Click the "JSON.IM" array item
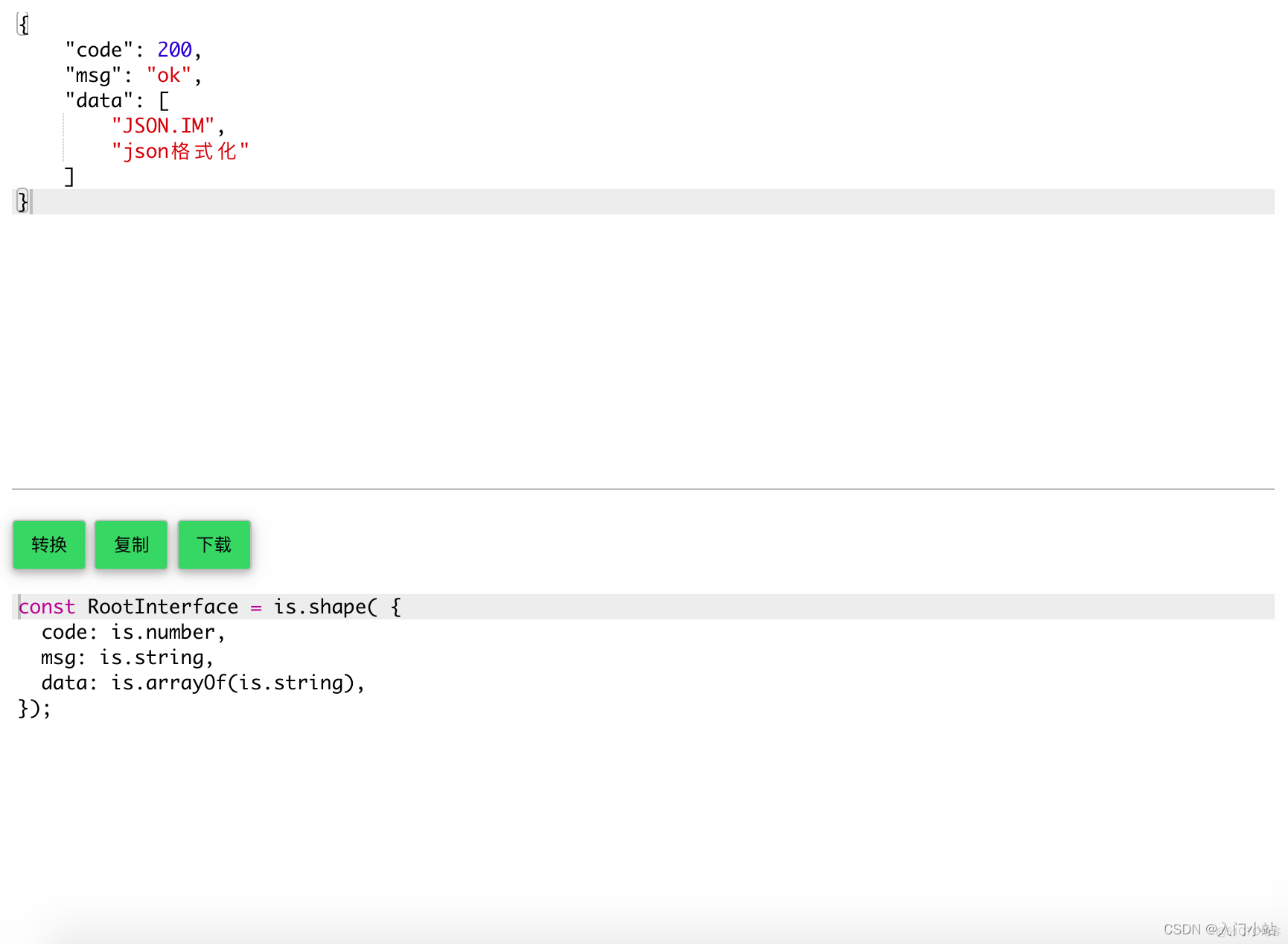Image resolution: width=1288 pixels, height=944 pixels. point(163,126)
